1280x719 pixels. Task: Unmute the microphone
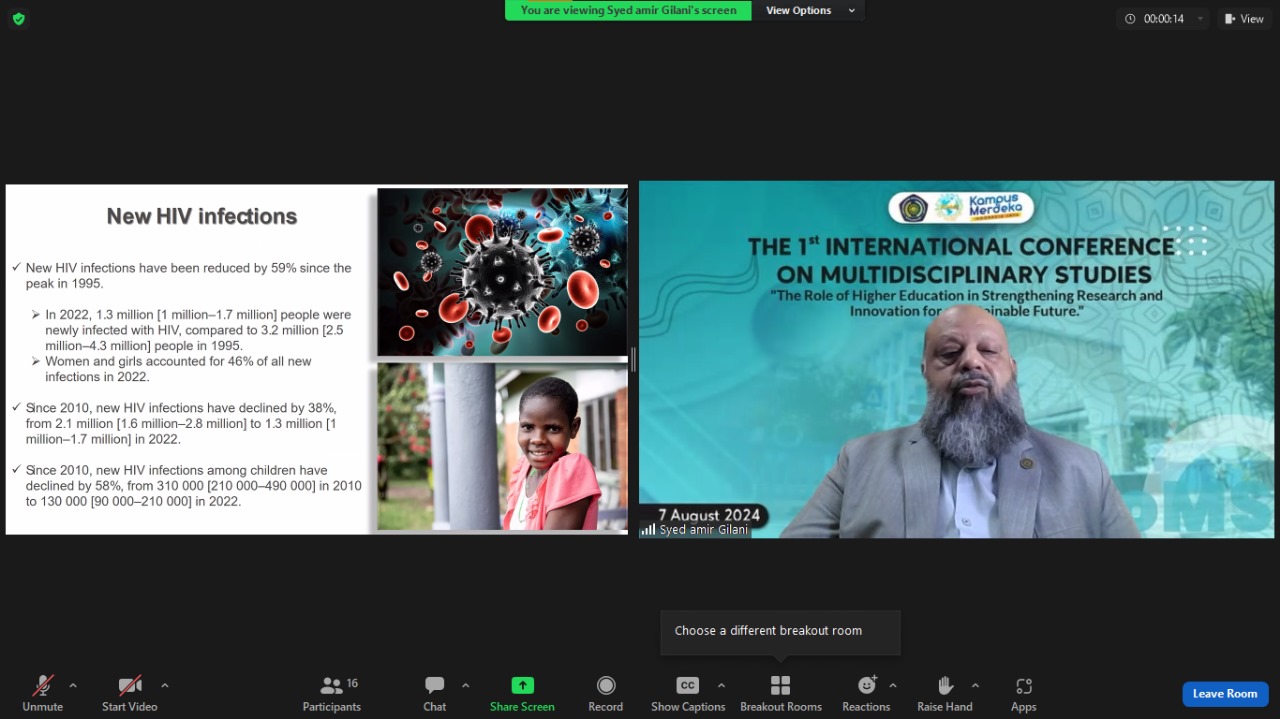pos(42,693)
